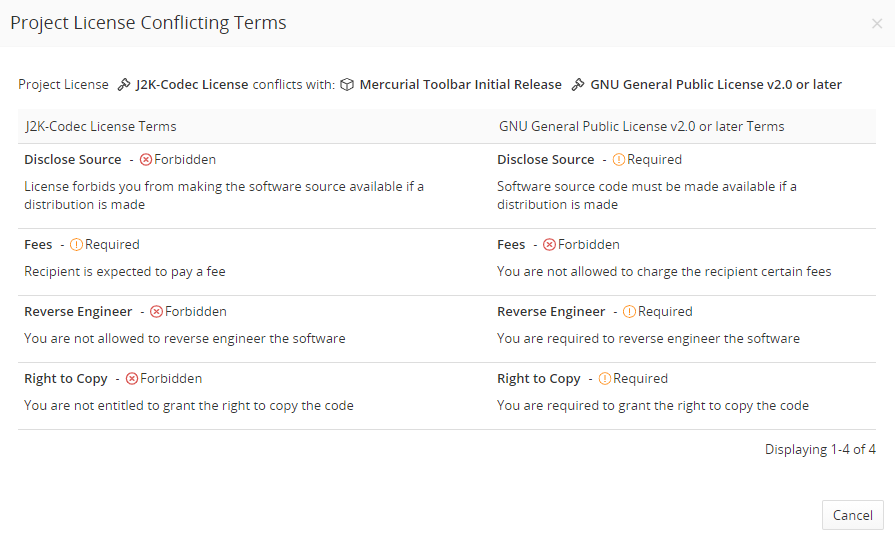Close the Conflicting Terms dialog with X
The width and height of the screenshot is (895, 537).
[x=877, y=24]
